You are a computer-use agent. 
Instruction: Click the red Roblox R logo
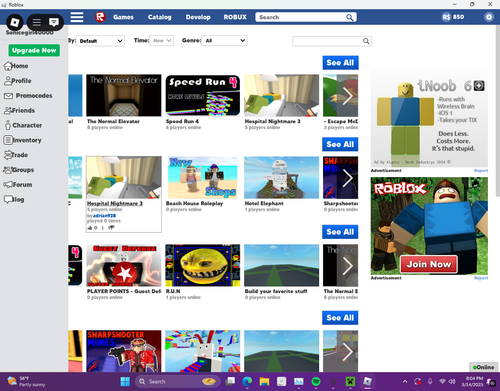tap(100, 17)
